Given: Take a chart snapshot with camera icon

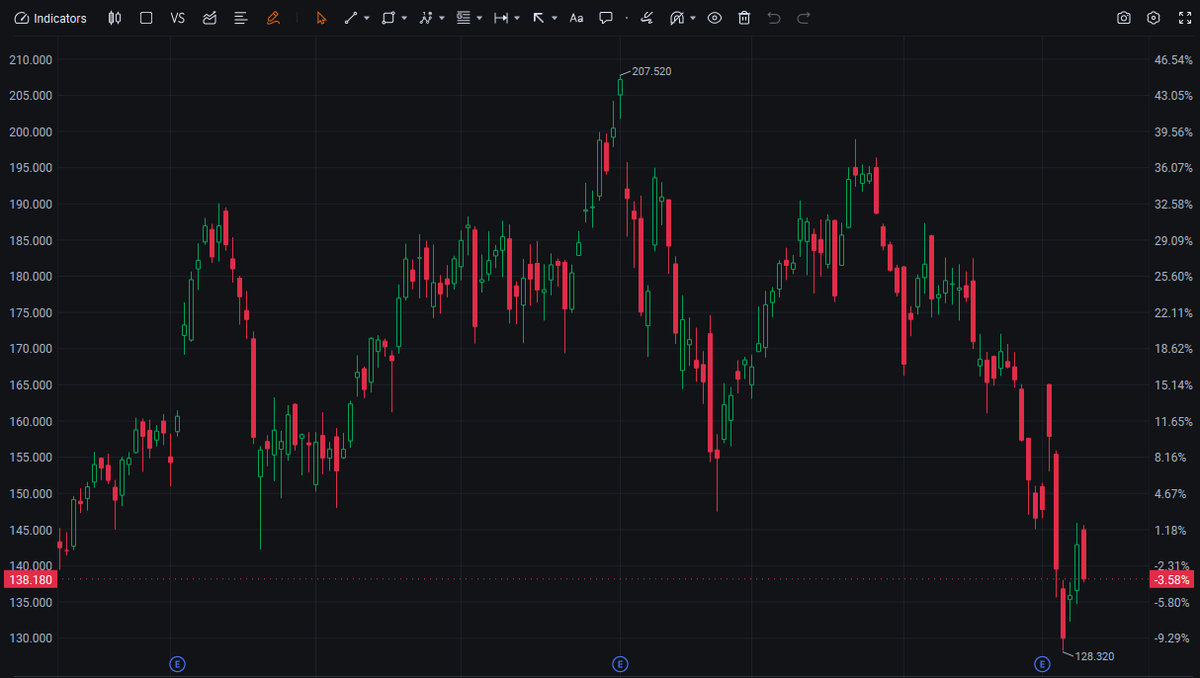Looking at the screenshot, I should tap(1124, 18).
